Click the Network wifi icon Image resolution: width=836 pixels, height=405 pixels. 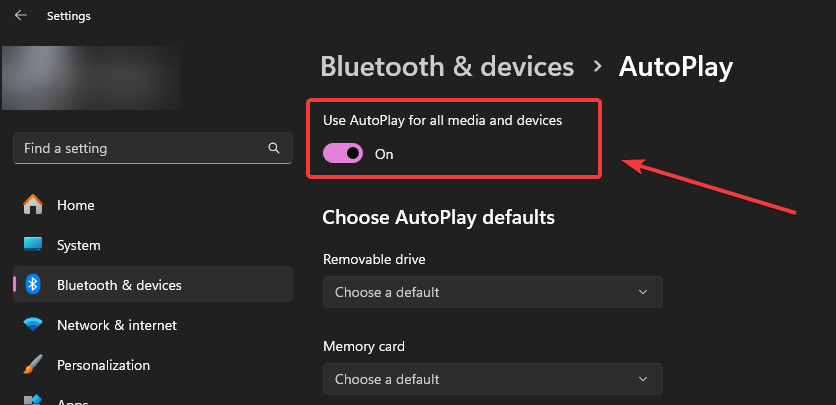coord(33,325)
